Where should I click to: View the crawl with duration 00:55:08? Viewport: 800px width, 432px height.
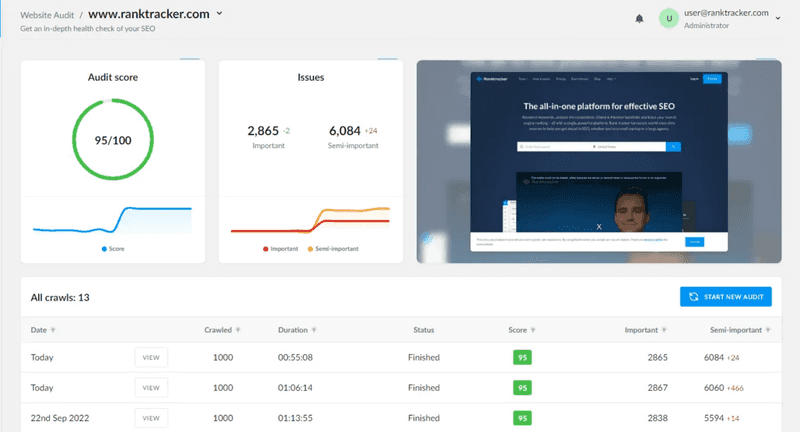pos(151,358)
